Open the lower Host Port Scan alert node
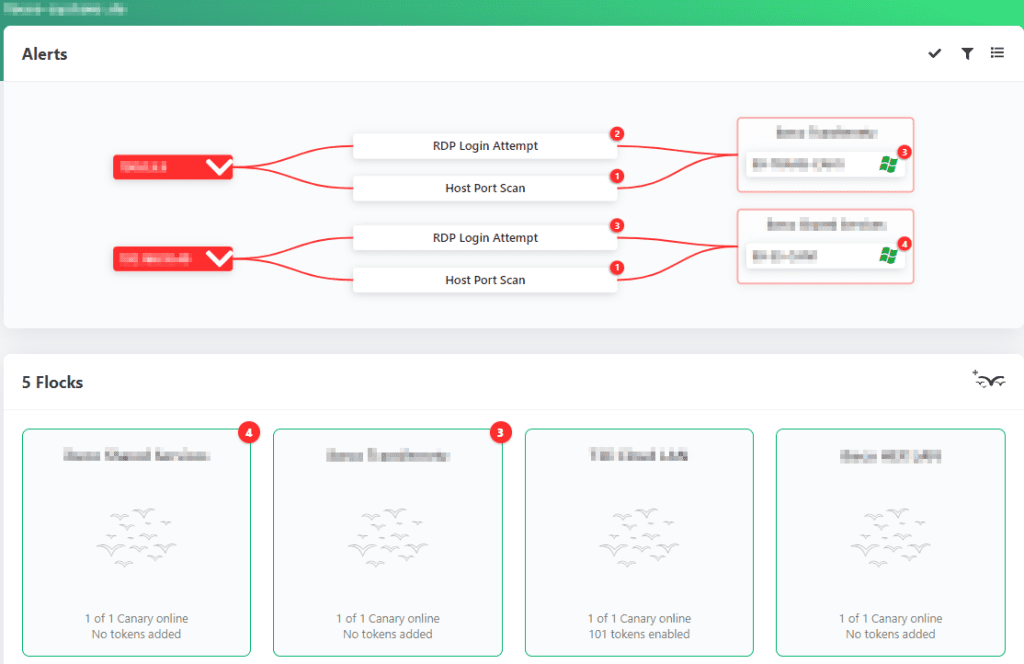 pos(485,280)
